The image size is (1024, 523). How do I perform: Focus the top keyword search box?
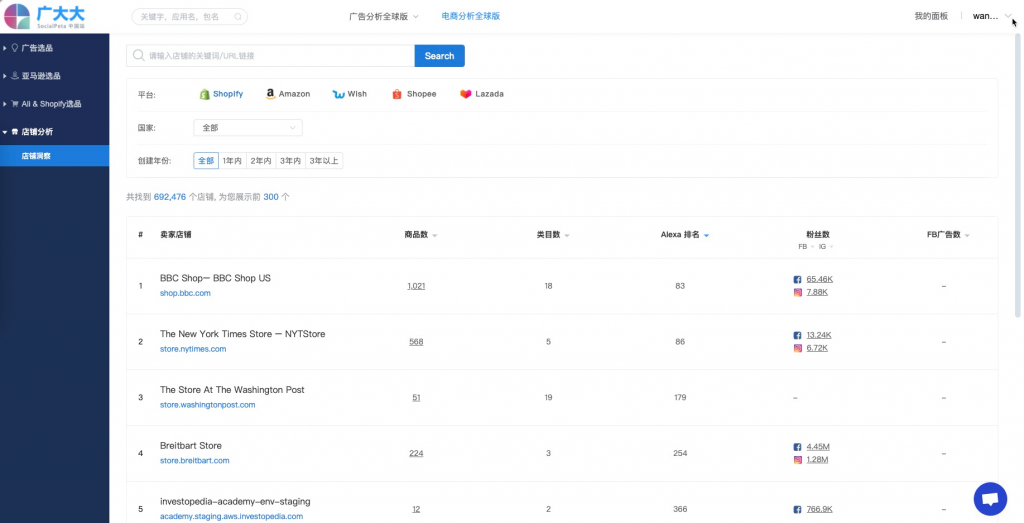189,17
